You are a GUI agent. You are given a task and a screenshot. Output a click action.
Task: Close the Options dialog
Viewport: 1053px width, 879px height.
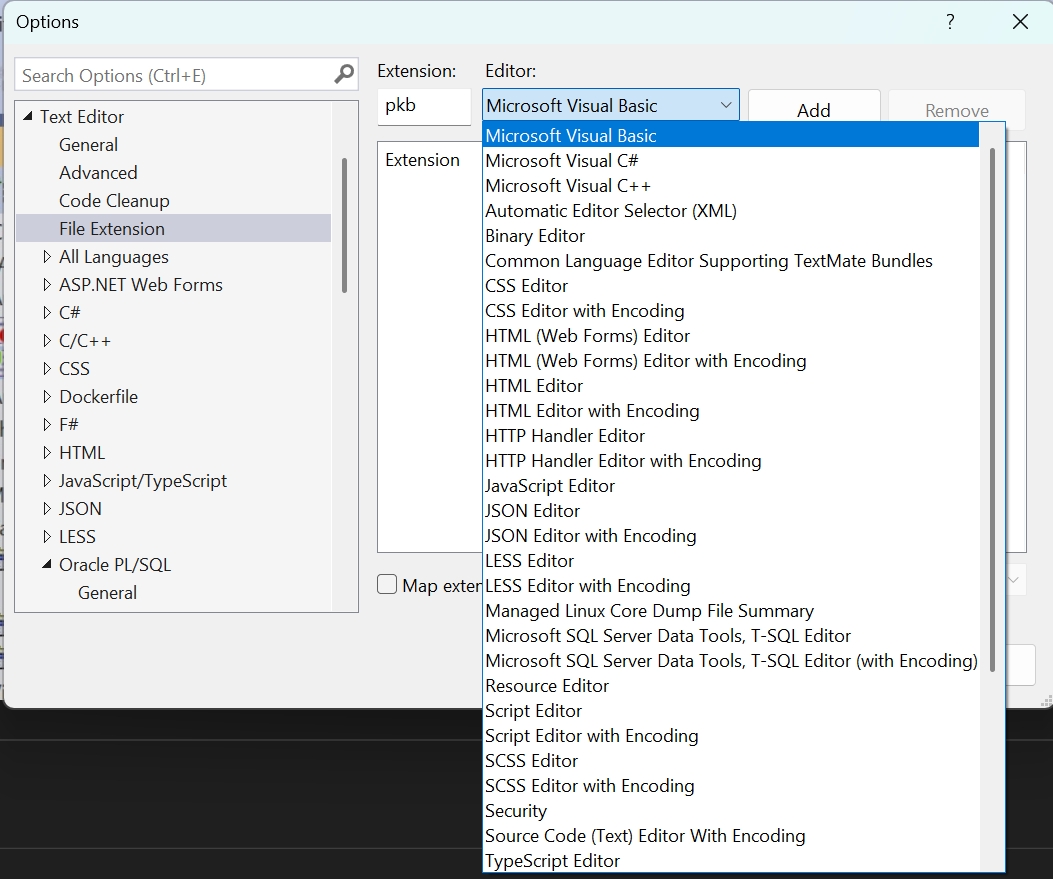(x=1020, y=22)
